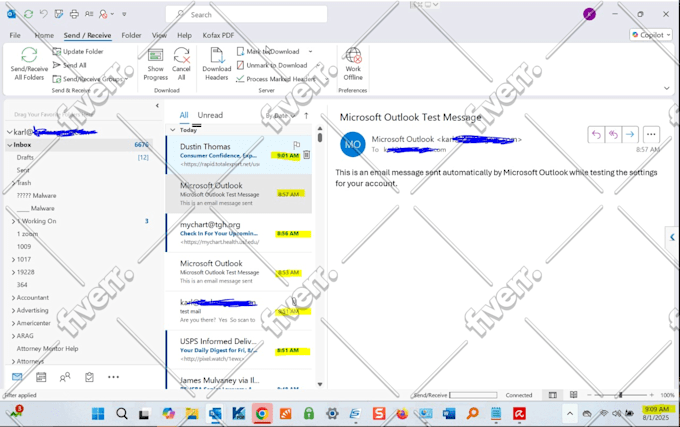Viewport: 680px width, 427px height.
Task: Expand the 1017 folder
Action: 13,259
